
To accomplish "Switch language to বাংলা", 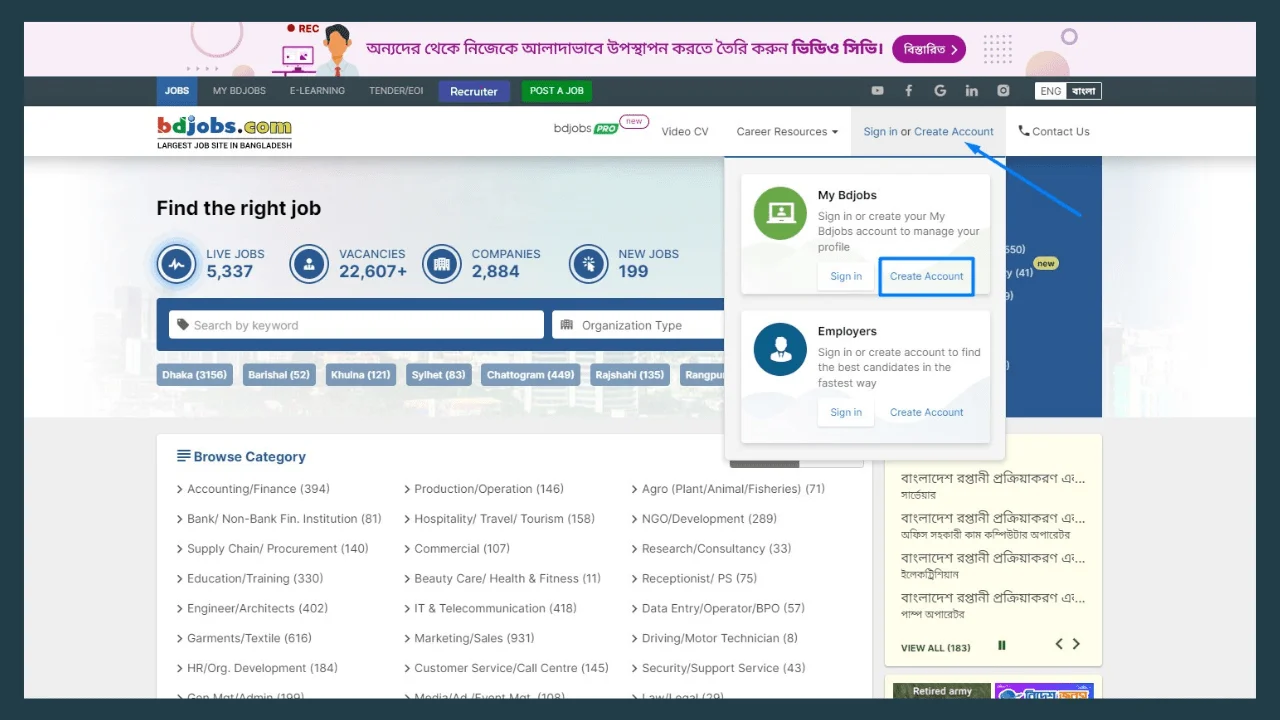I will click(x=1084, y=90).
